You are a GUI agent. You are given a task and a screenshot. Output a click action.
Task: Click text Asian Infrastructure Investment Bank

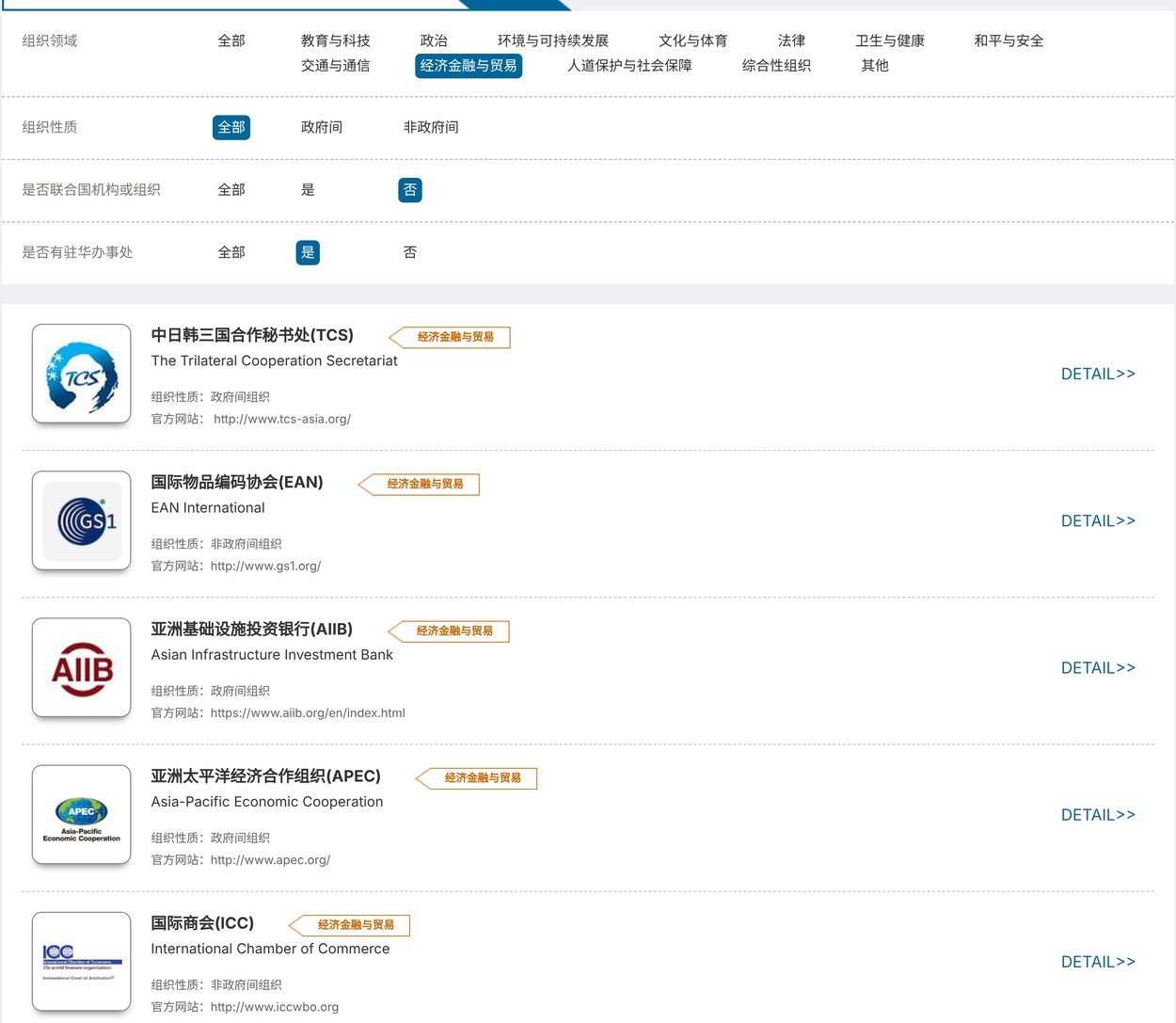[x=272, y=654]
